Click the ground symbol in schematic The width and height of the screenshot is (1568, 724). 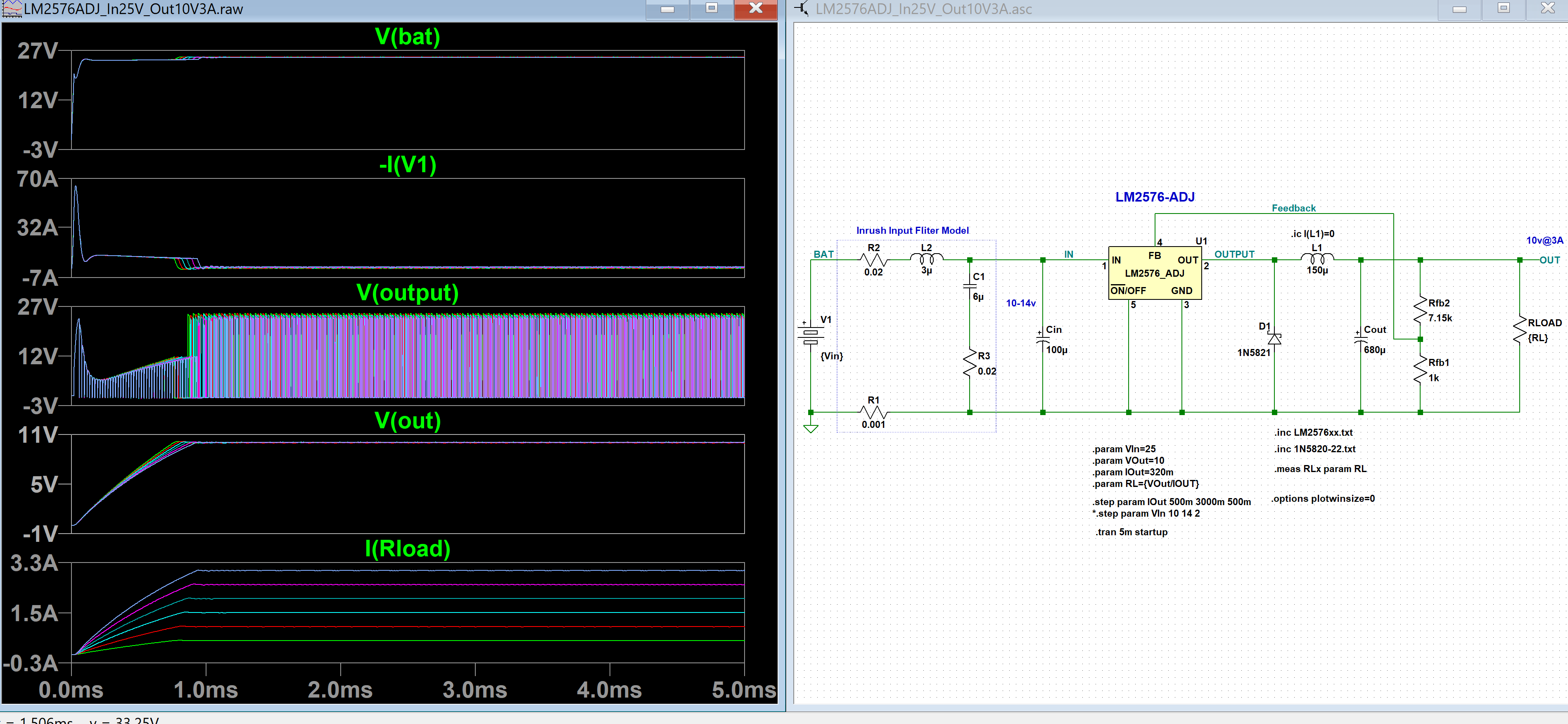coord(811,429)
